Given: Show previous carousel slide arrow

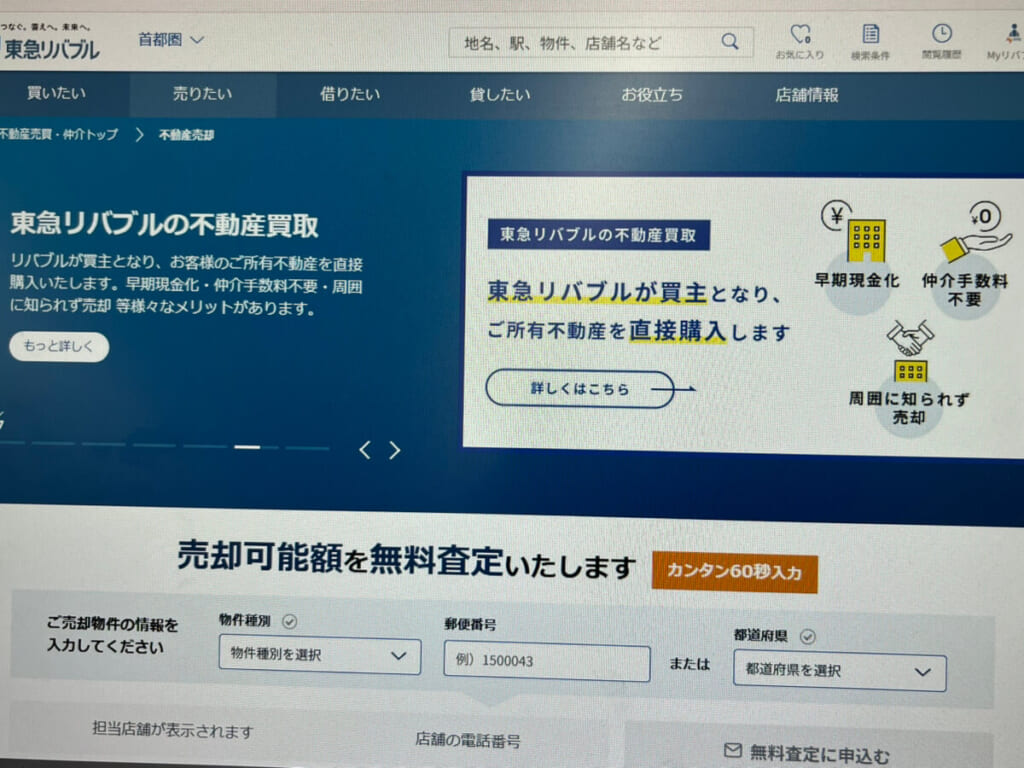Looking at the screenshot, I should pyautogui.click(x=365, y=450).
